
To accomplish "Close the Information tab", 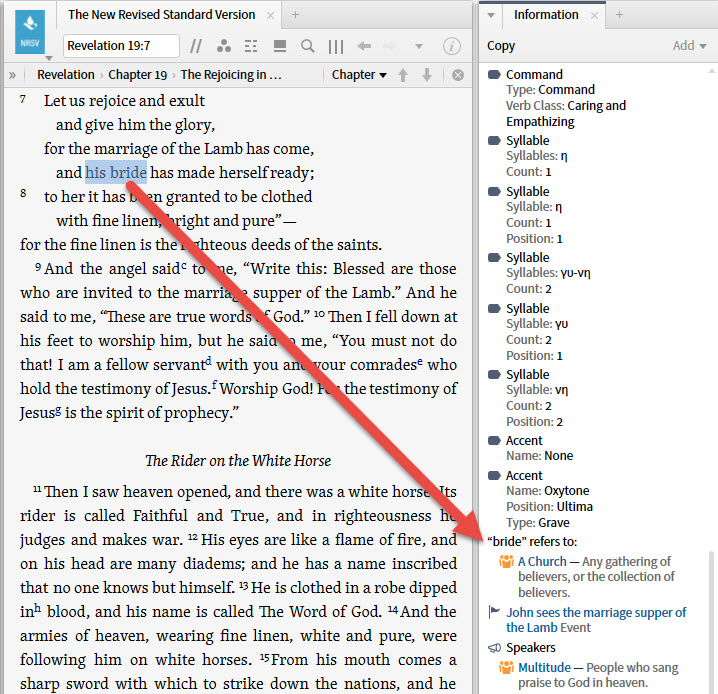I will click(594, 16).
